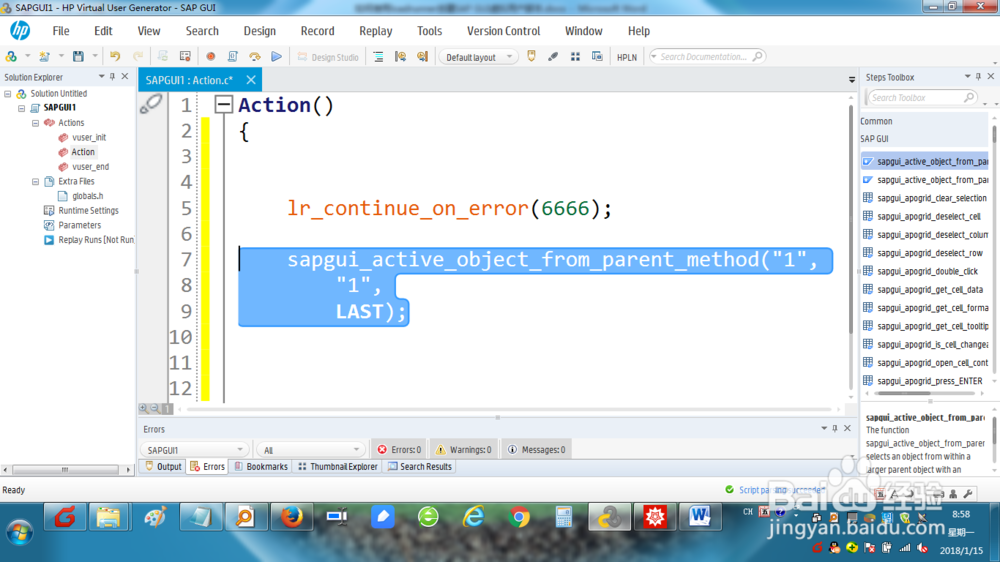Select sapgui_apogrid_double_click step
The height and width of the screenshot is (562, 1000).
pos(925,271)
